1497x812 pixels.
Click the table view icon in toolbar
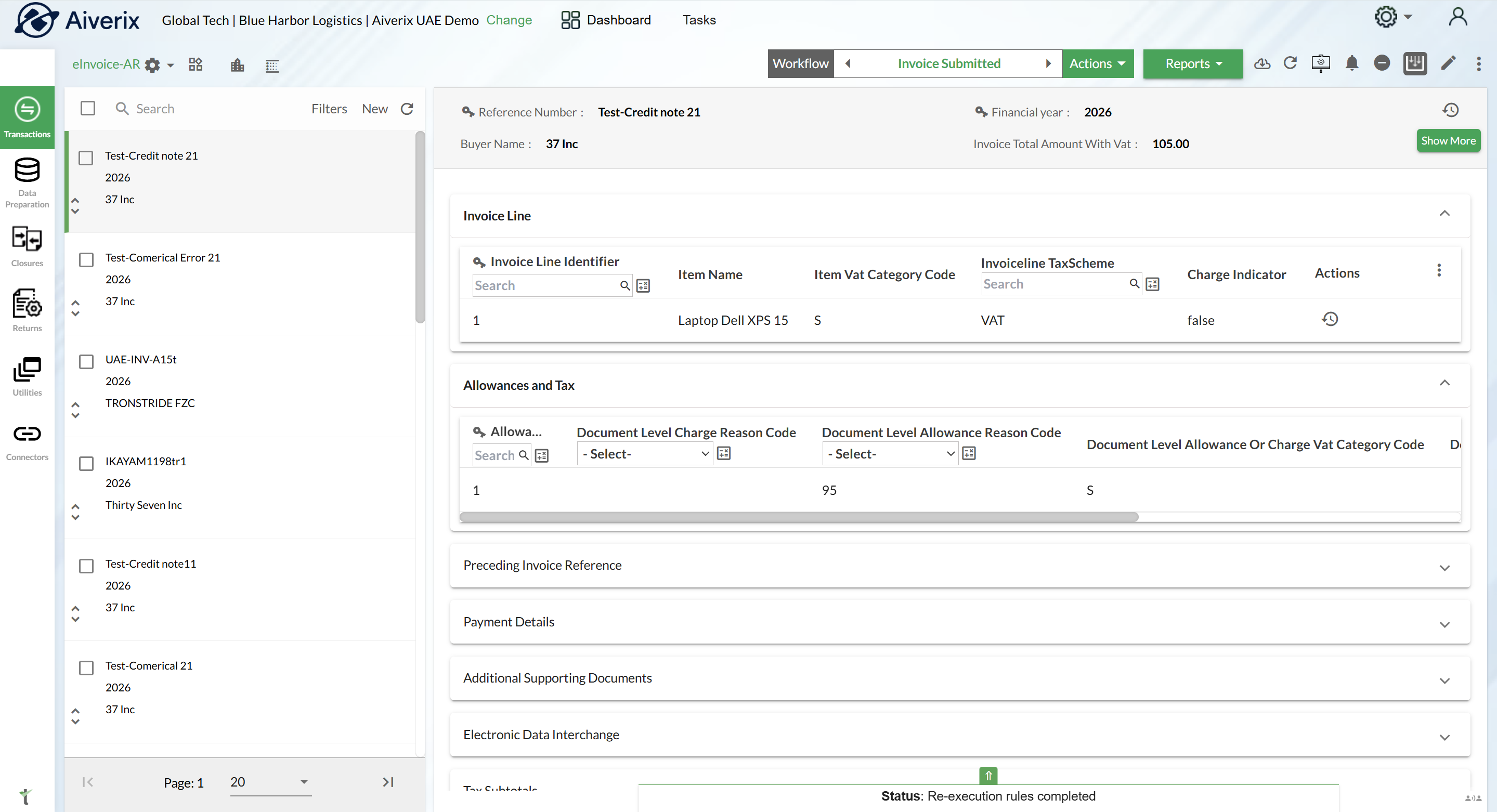[x=272, y=65]
